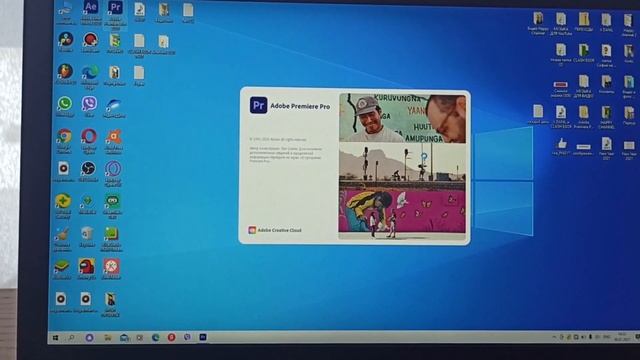Open taskbar search magnifier

[x=71, y=338]
